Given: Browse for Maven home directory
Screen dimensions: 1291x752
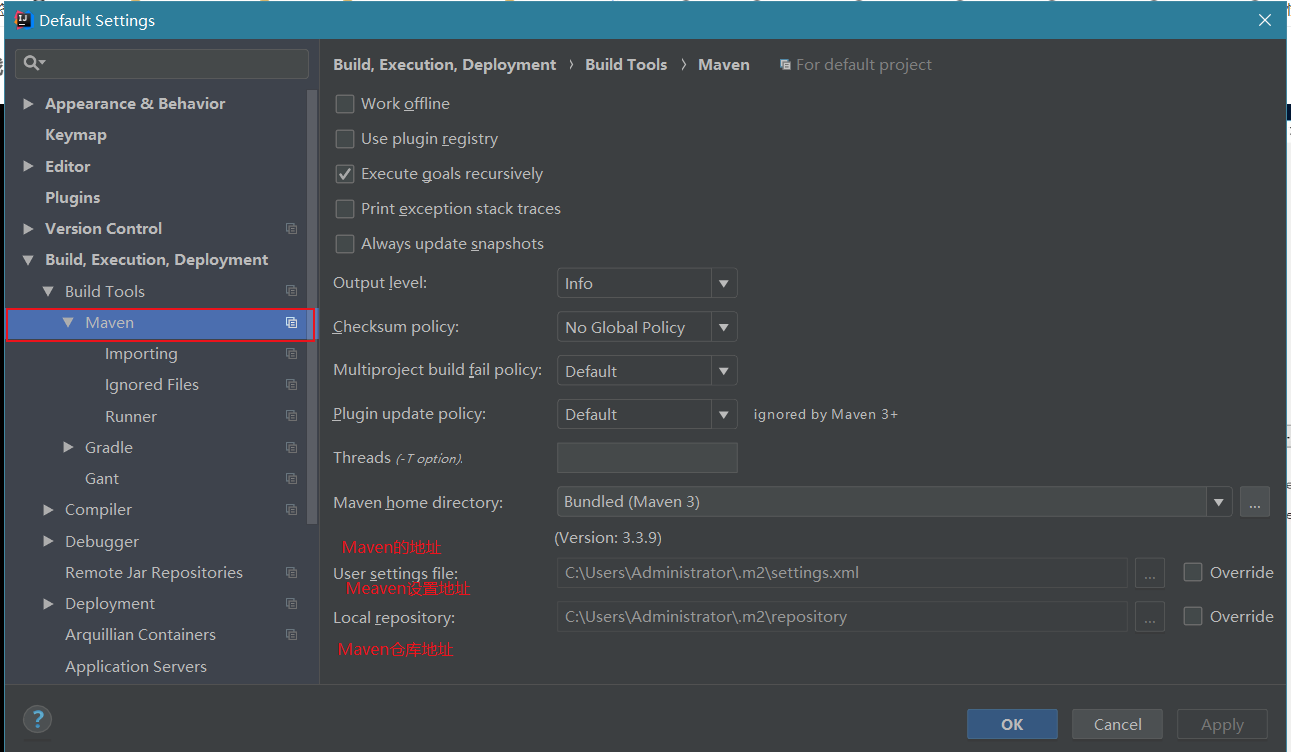Looking at the screenshot, I should pos(1255,502).
